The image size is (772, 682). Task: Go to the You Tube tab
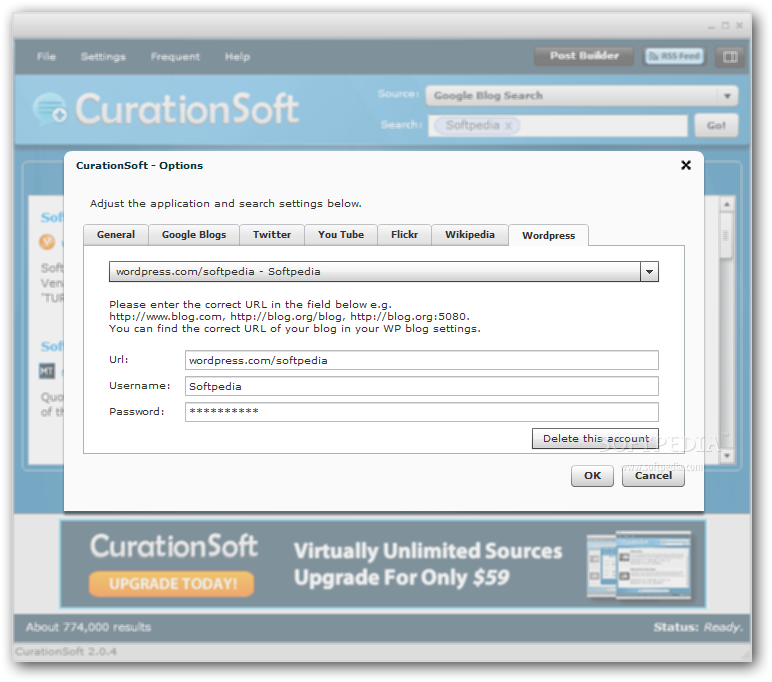[341, 234]
